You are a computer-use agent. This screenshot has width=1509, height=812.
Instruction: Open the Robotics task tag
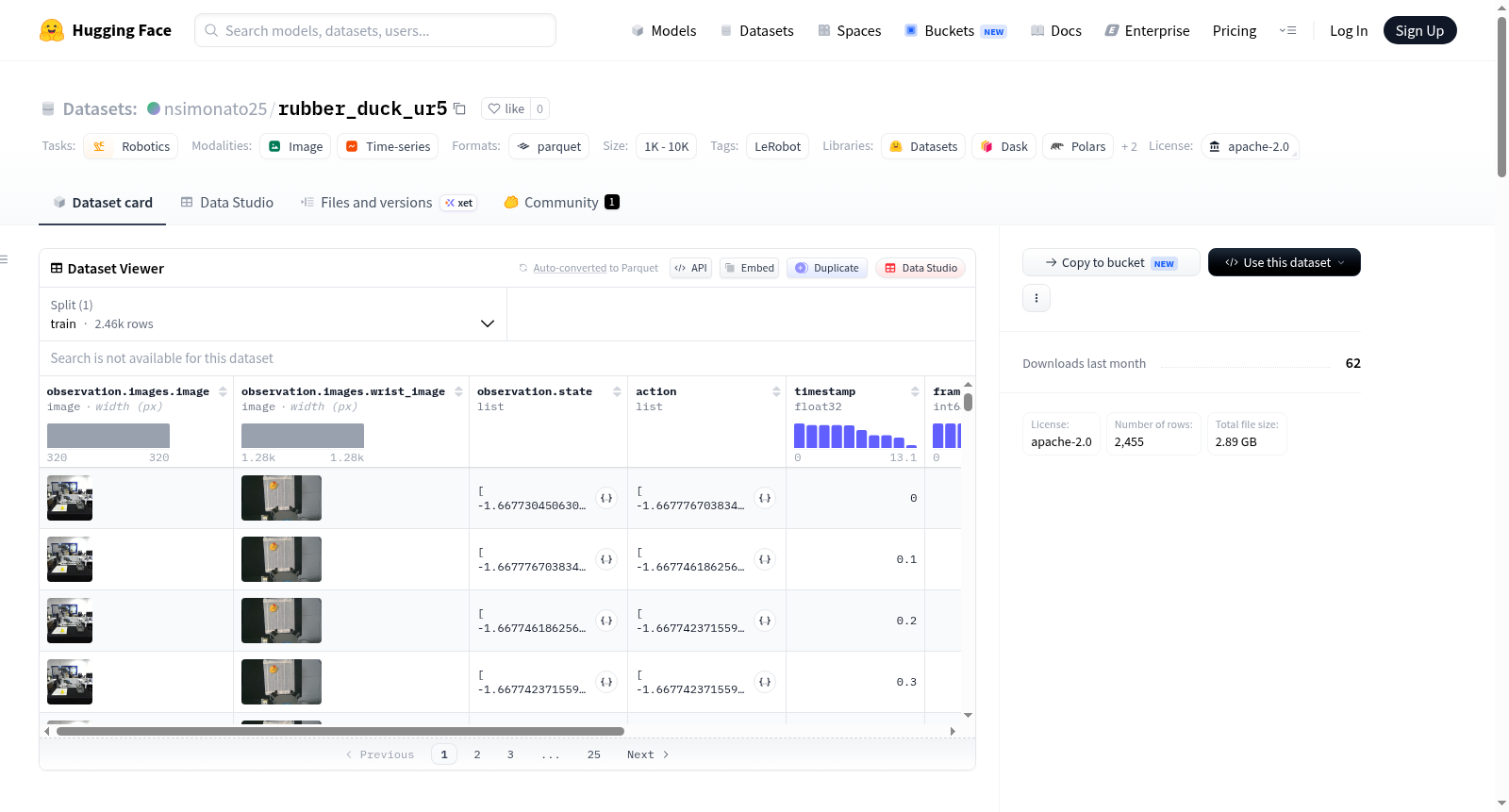tap(131, 146)
